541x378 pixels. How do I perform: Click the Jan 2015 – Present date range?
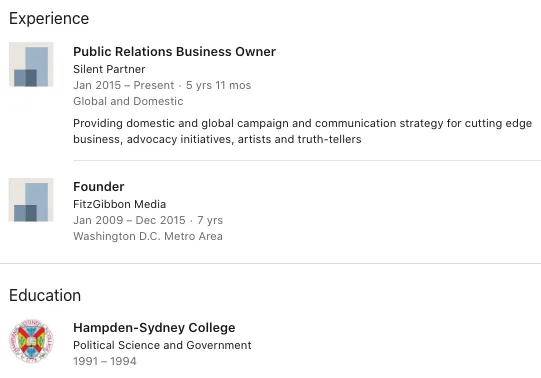coord(124,85)
